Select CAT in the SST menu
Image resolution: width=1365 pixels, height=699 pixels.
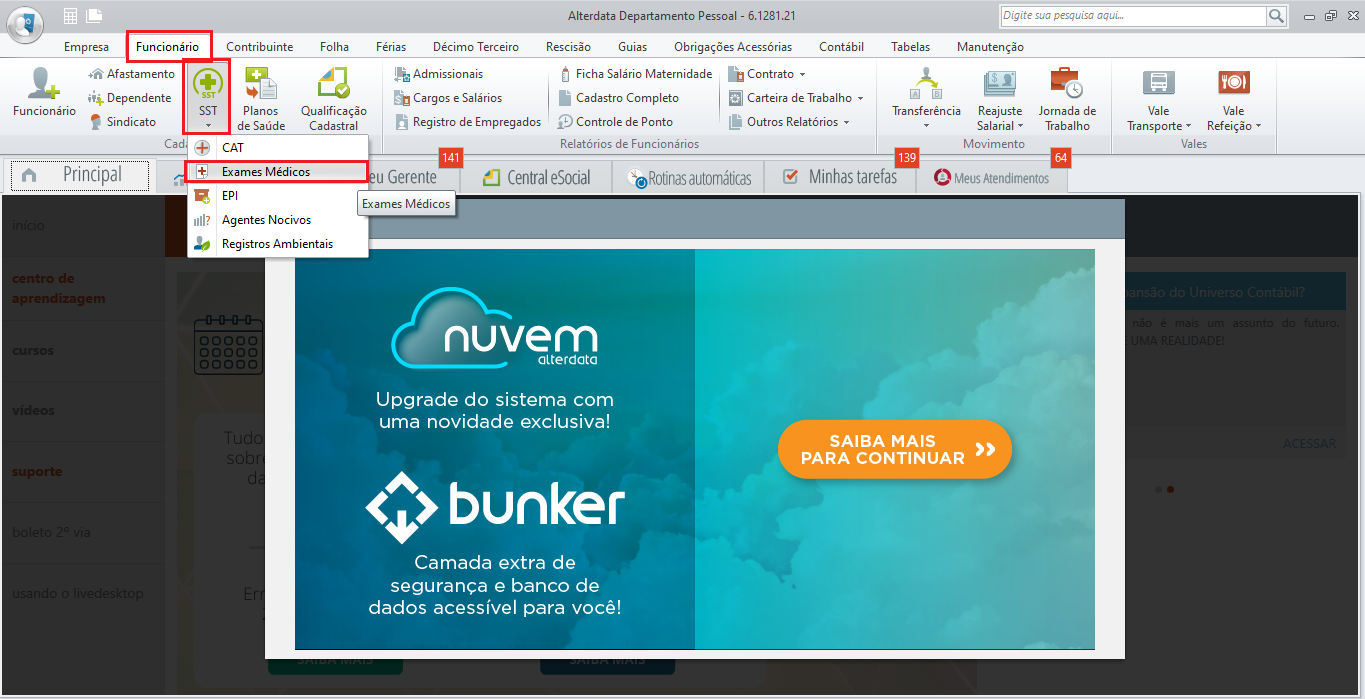pyautogui.click(x=278, y=148)
